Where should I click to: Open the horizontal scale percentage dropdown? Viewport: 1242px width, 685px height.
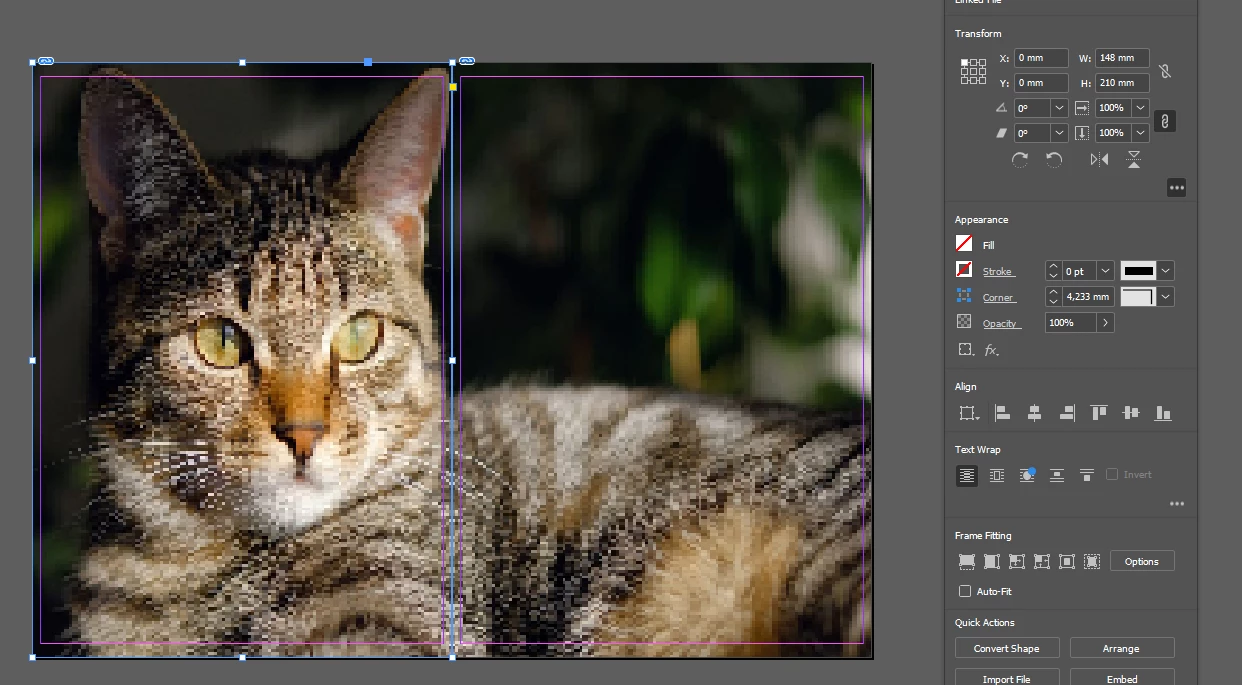click(x=1140, y=108)
